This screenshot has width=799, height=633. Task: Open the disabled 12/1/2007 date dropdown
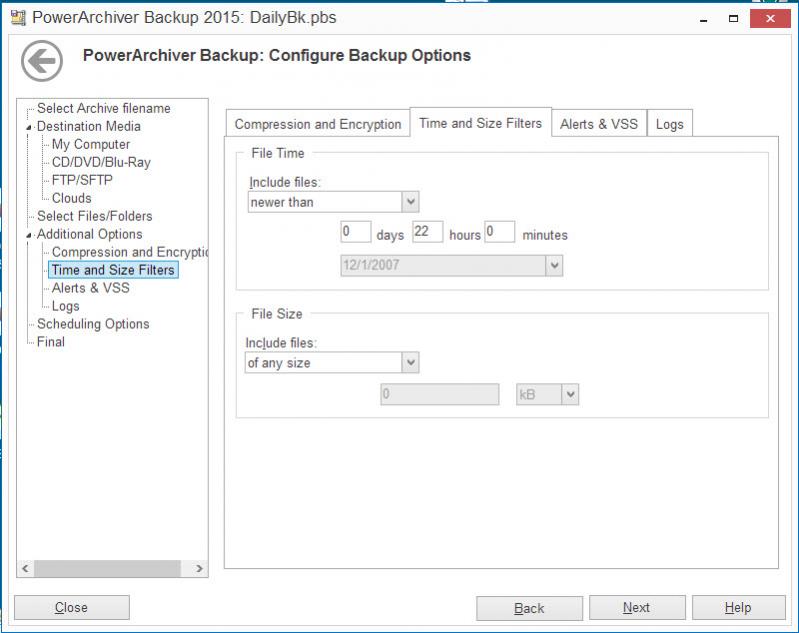554,266
